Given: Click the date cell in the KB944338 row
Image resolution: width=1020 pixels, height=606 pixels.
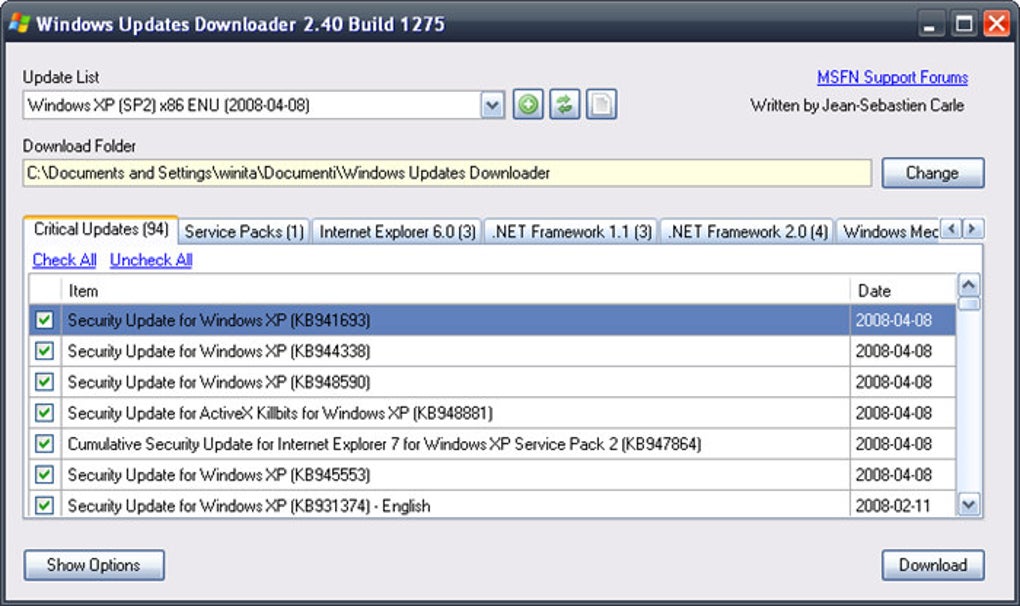Looking at the screenshot, I should click(x=902, y=351).
